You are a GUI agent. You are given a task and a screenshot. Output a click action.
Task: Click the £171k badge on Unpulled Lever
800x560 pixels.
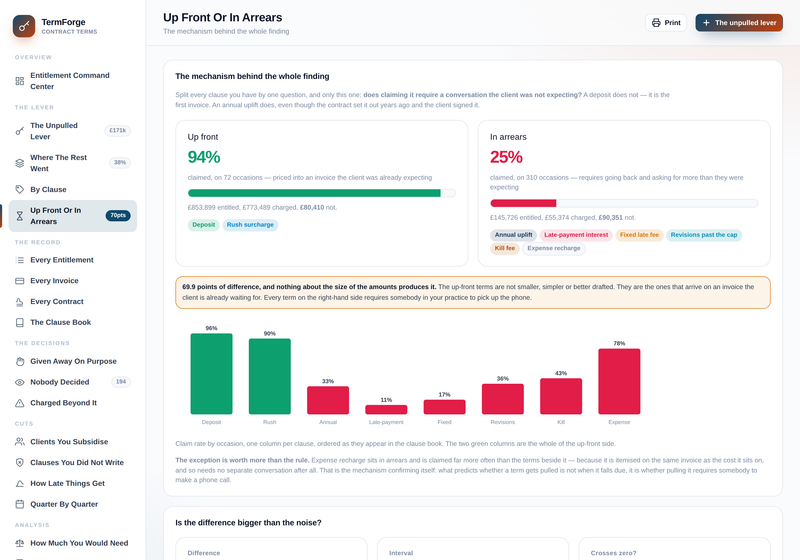(x=118, y=131)
